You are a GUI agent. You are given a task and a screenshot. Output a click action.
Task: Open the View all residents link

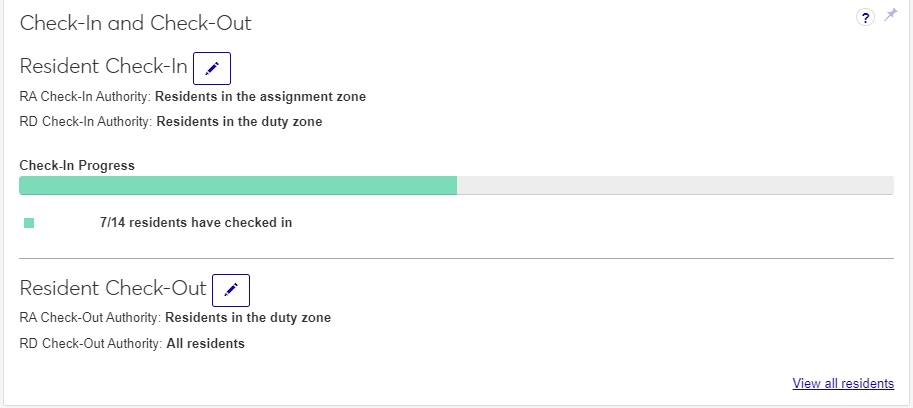[x=843, y=383]
